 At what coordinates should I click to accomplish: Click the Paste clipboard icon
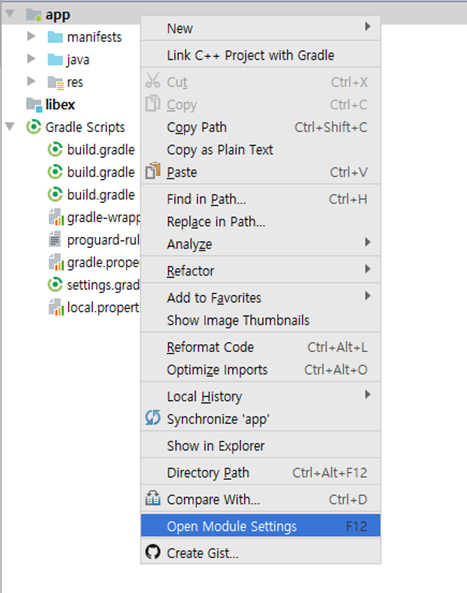point(153,171)
